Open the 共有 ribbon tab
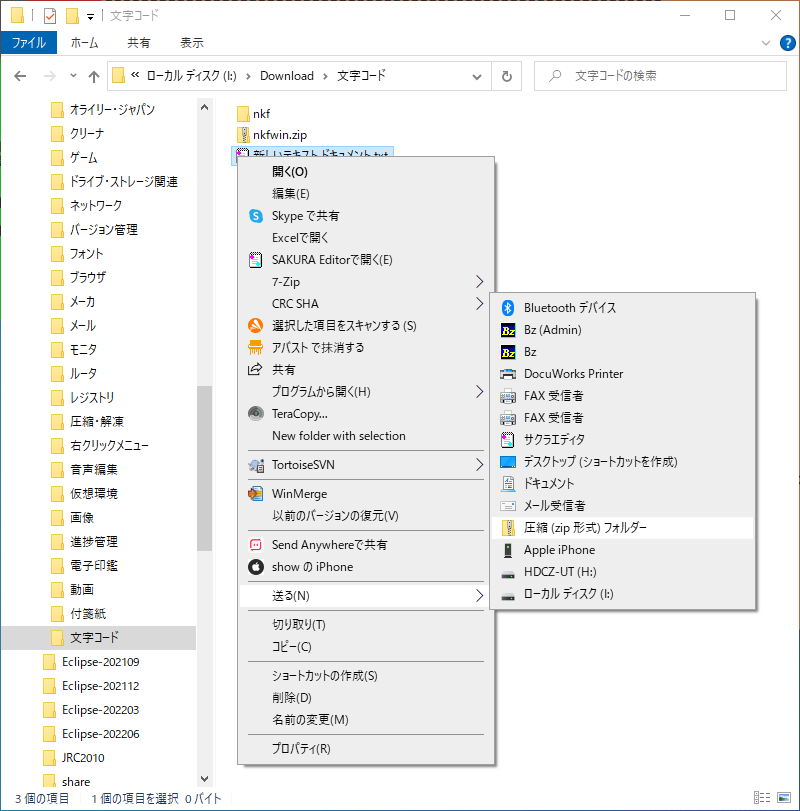Screen dimensions: 800x811 click(x=139, y=43)
